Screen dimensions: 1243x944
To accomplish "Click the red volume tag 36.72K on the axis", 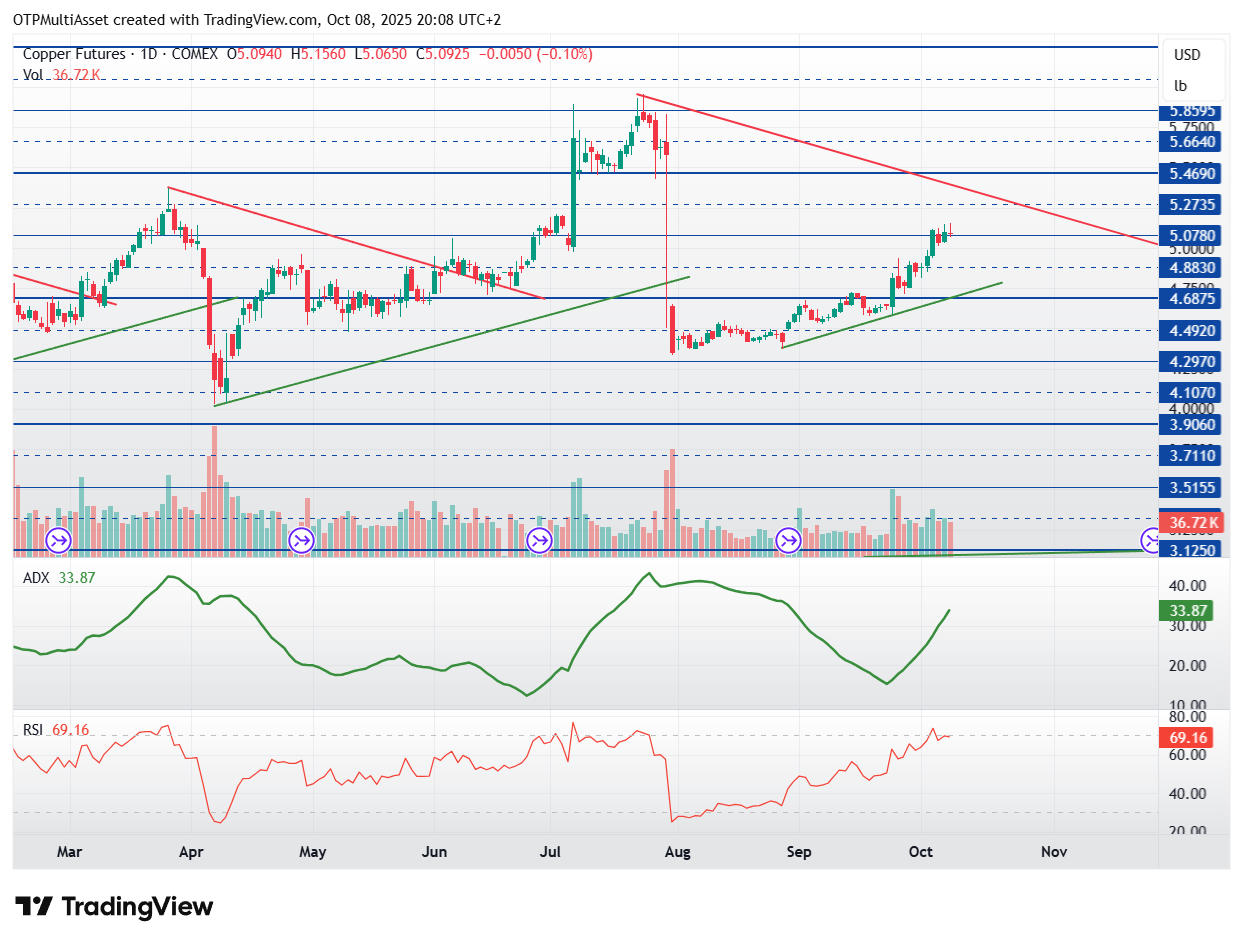I will pos(1191,523).
